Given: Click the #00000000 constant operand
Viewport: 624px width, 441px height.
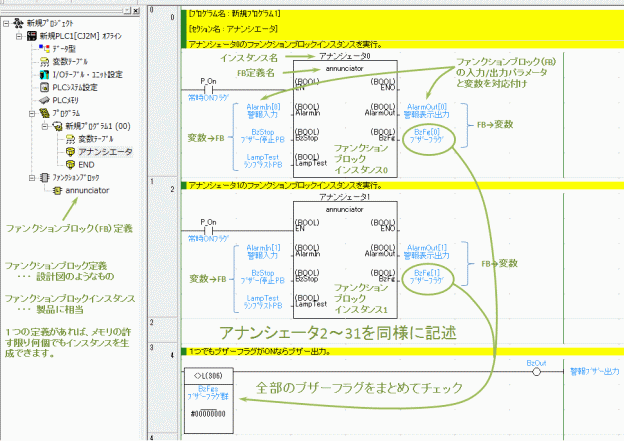Looking at the screenshot, I should (x=208, y=414).
